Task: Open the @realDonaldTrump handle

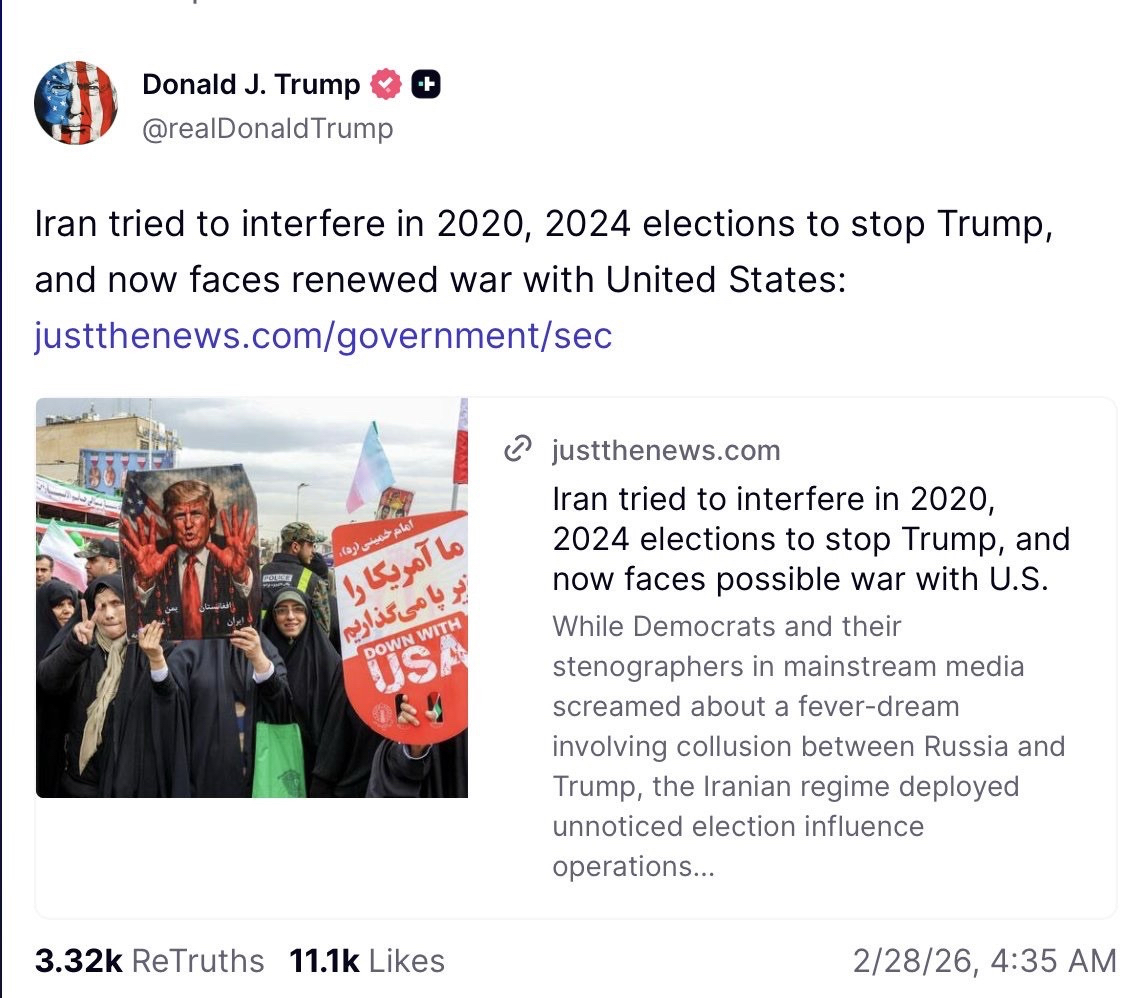Action: click(x=268, y=129)
